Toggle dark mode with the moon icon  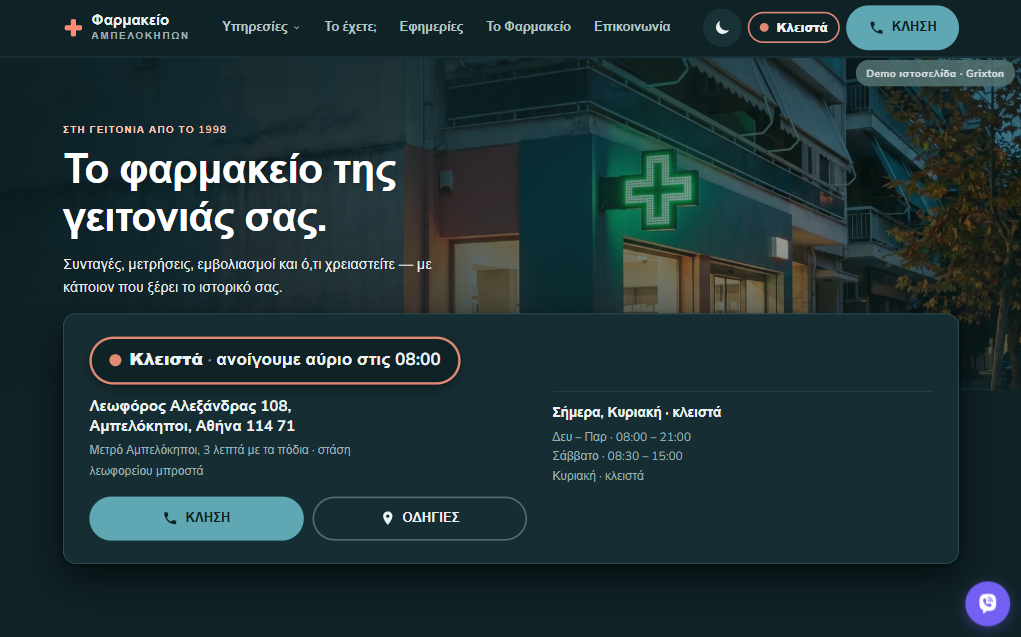pyautogui.click(x=721, y=27)
